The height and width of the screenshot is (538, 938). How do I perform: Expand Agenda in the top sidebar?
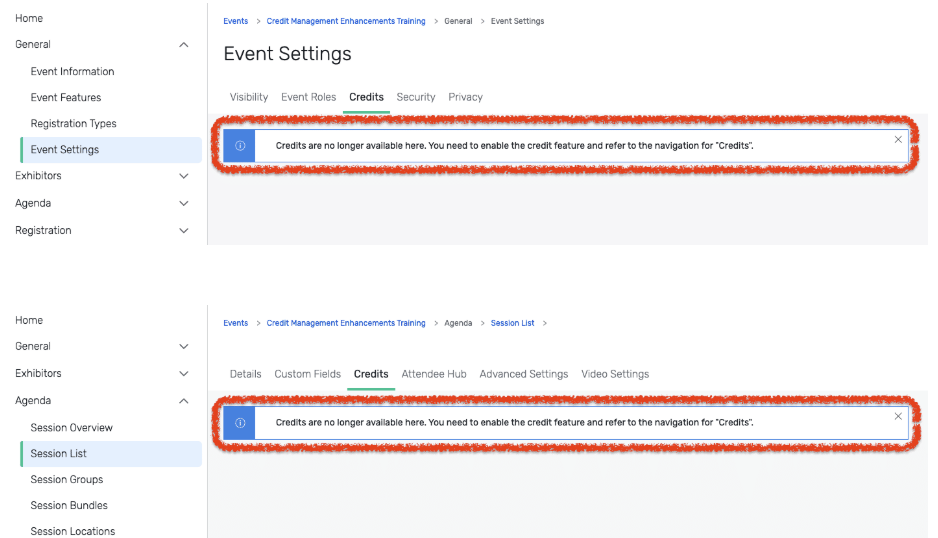[184, 203]
